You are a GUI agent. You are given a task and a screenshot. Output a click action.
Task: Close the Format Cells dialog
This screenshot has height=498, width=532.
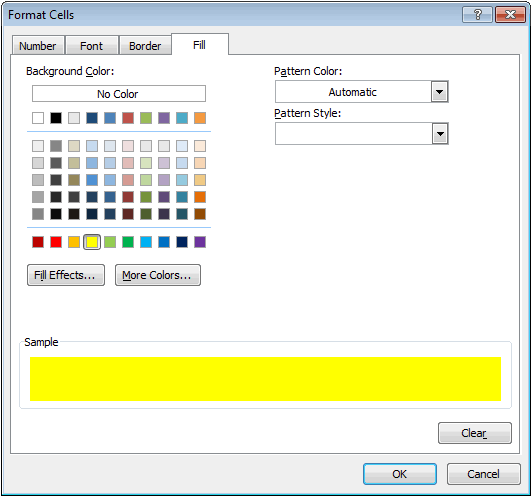click(x=510, y=15)
